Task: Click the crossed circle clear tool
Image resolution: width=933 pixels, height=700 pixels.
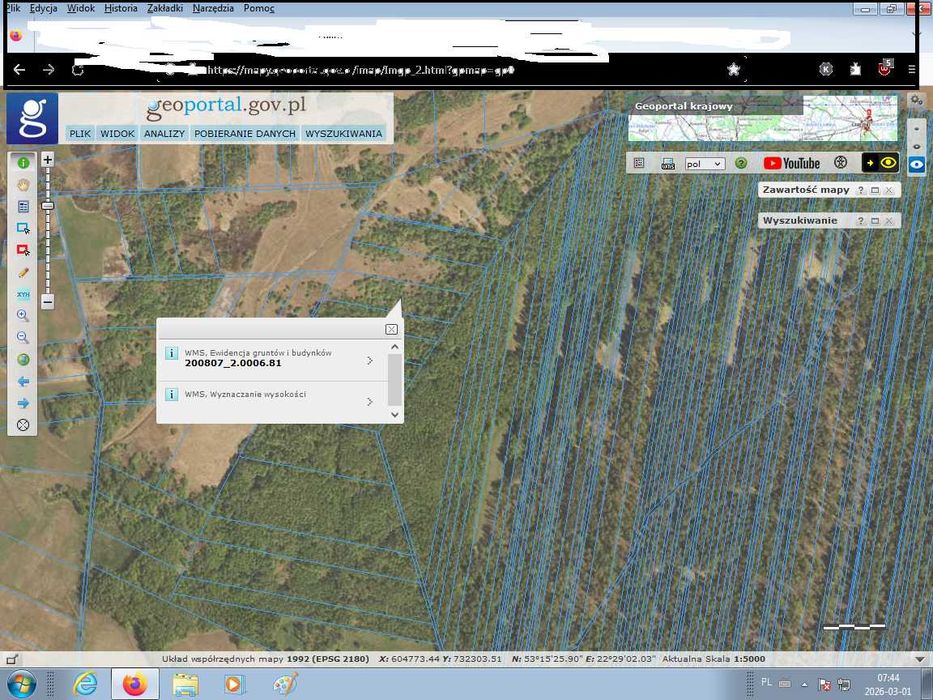Action: 23,425
